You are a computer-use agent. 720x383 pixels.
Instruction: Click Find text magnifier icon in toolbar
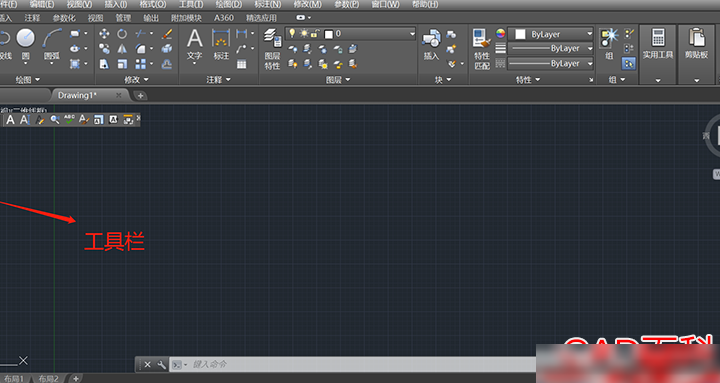click(x=55, y=120)
